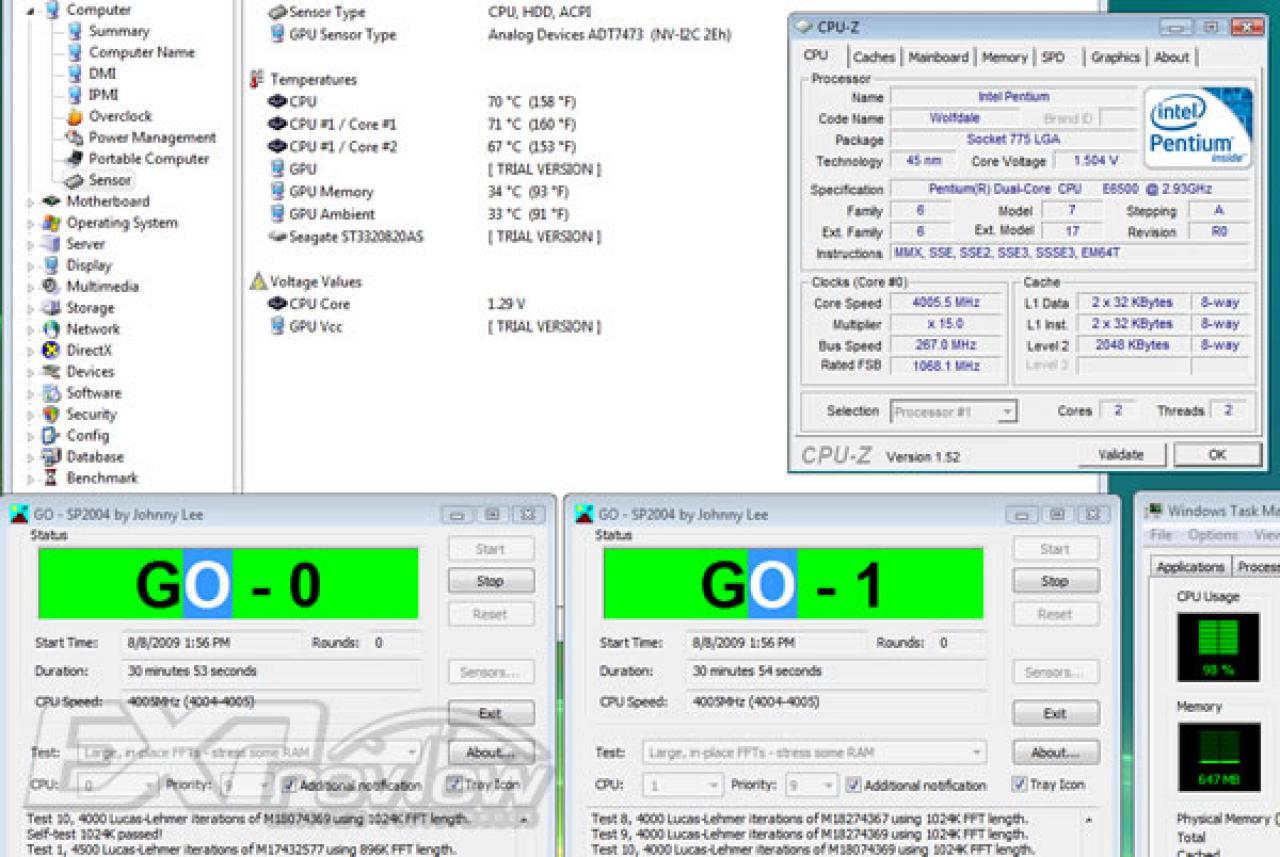Open the File menu in Task Manager
Screen dimensions: 1280x857
[x=1161, y=535]
